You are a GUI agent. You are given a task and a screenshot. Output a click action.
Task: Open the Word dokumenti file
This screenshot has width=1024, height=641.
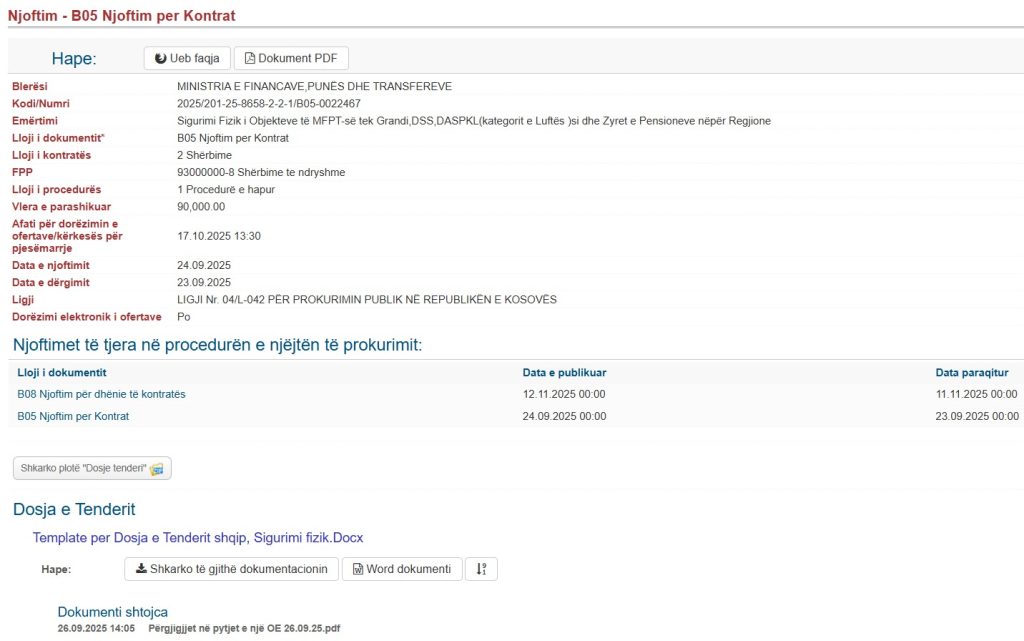pos(402,569)
